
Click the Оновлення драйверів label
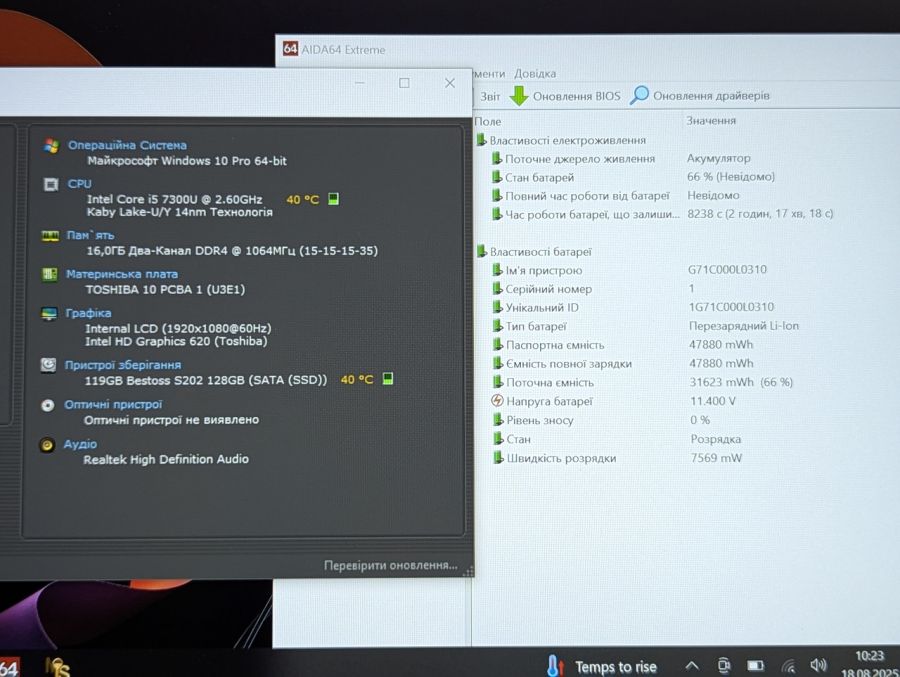[711, 95]
